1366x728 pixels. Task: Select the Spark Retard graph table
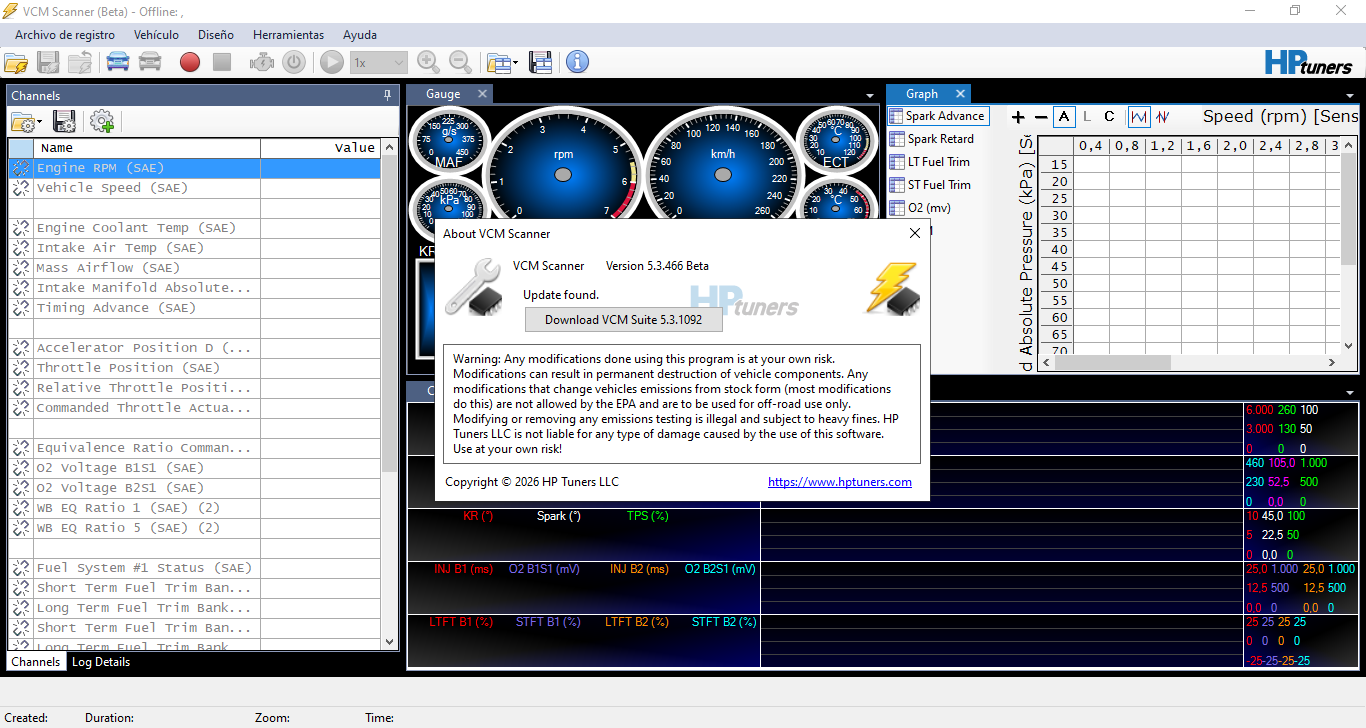tap(931, 139)
